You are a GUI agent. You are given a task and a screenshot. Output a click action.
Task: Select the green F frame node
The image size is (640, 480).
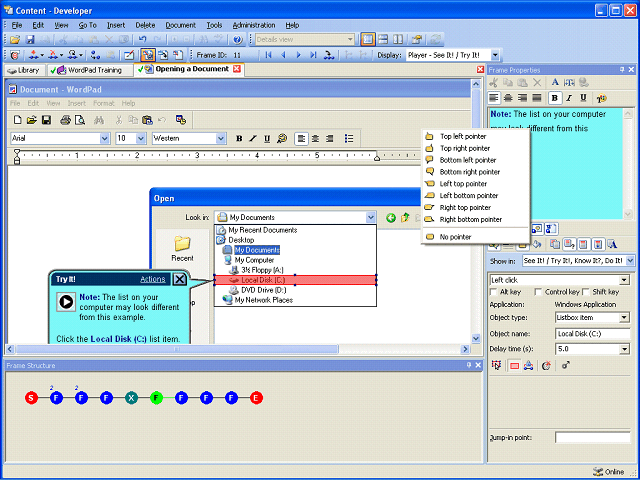click(156, 398)
